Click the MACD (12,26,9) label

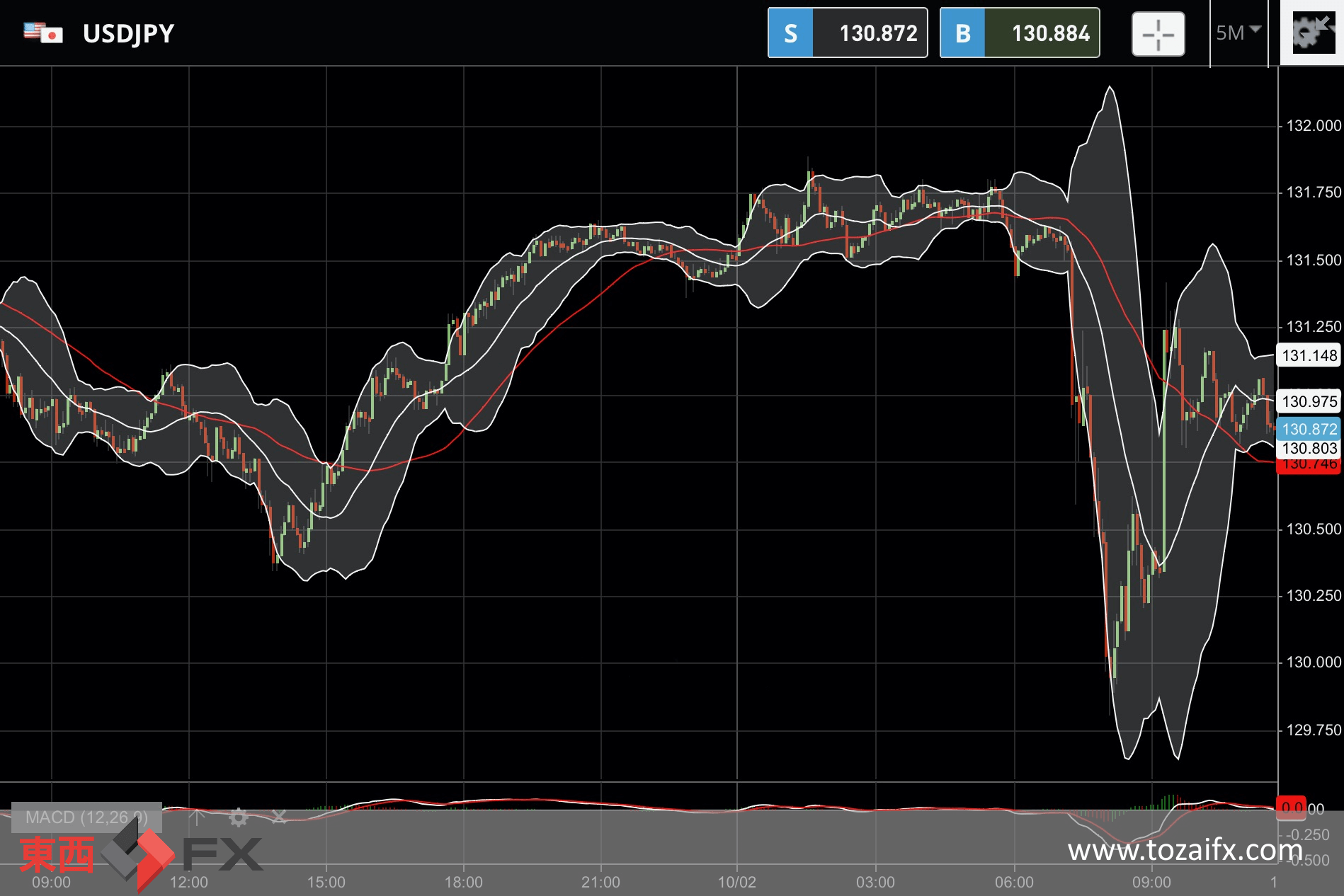(86, 817)
